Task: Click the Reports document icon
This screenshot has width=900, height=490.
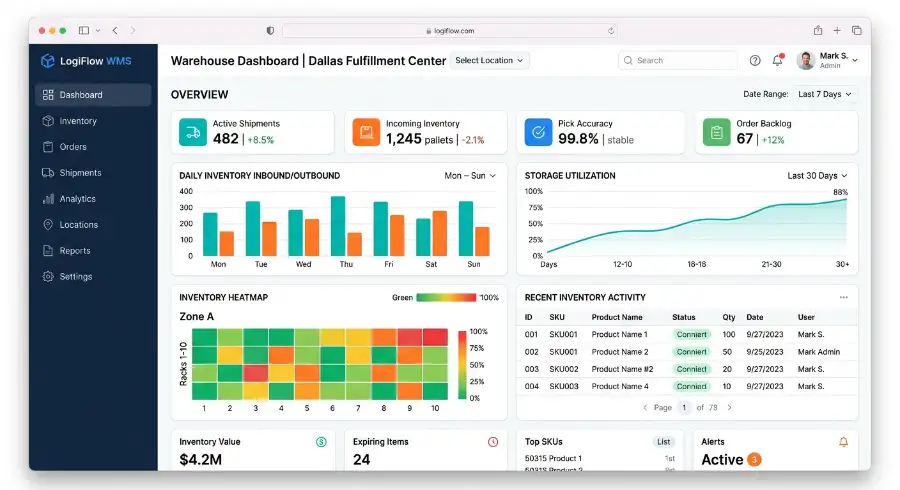Action: [48, 251]
